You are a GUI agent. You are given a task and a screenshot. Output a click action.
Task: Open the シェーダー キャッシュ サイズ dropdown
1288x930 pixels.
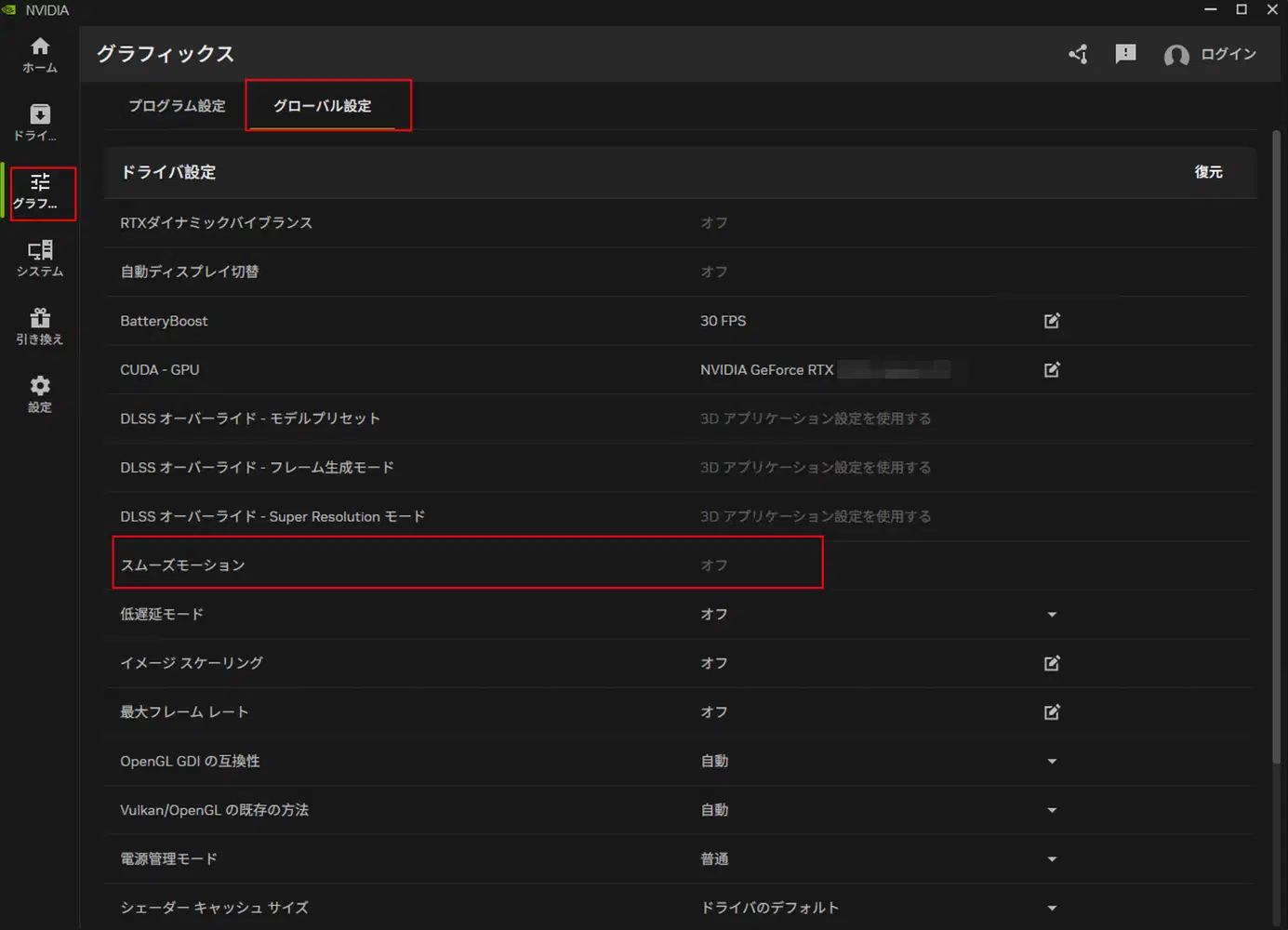coord(1052,908)
